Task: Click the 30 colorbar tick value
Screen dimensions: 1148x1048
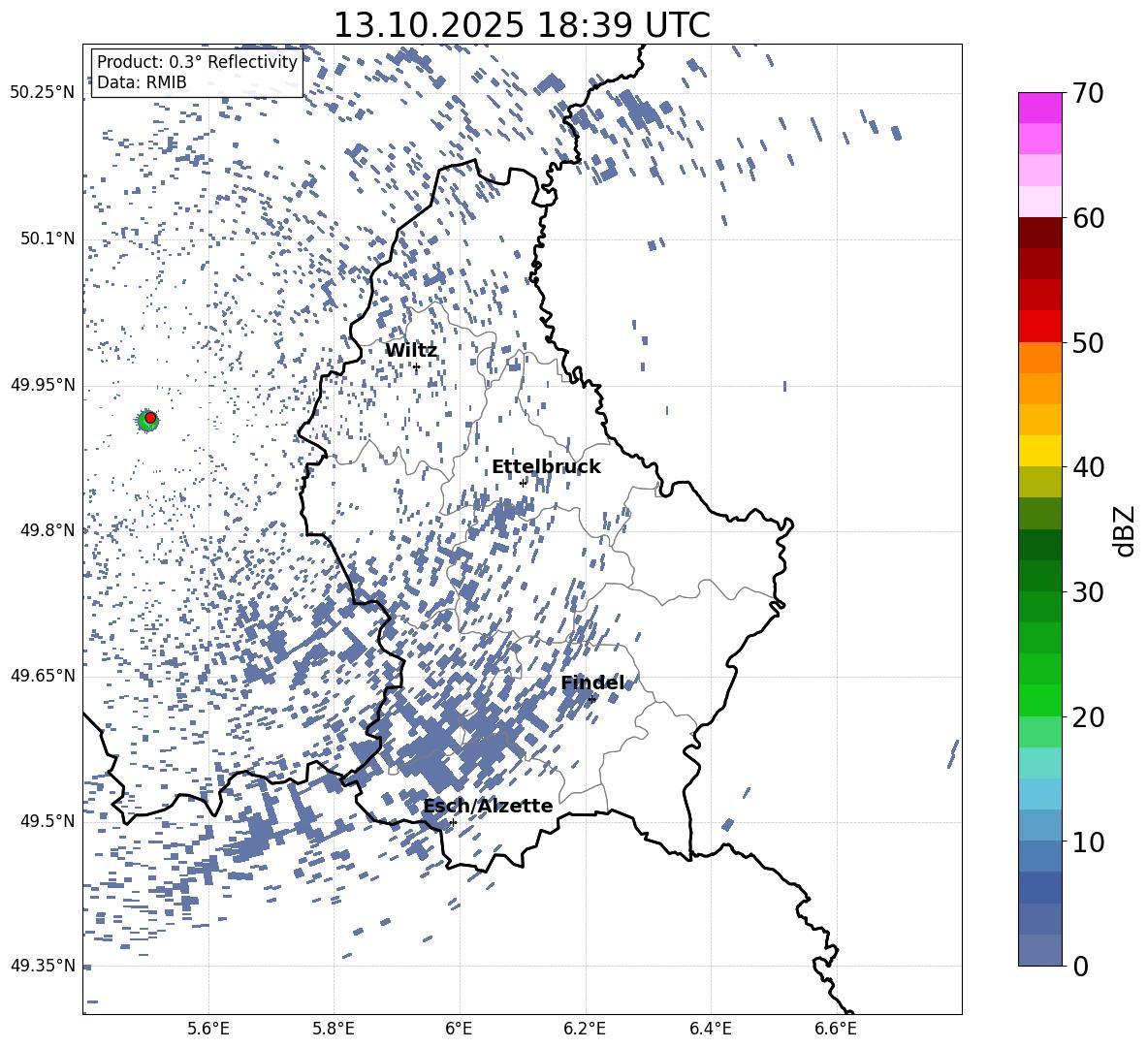Action: 1088,592
